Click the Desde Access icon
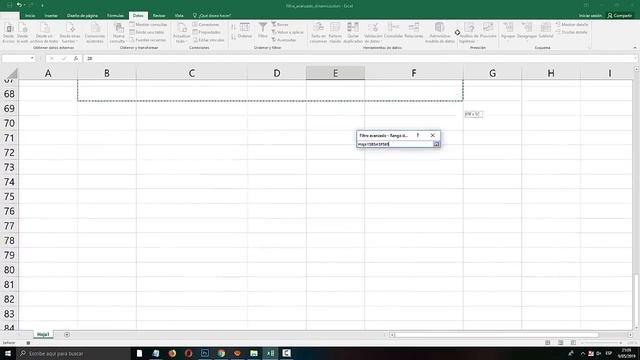Image resolution: width=640 pixels, height=360 pixels. pyautogui.click(x=9, y=33)
